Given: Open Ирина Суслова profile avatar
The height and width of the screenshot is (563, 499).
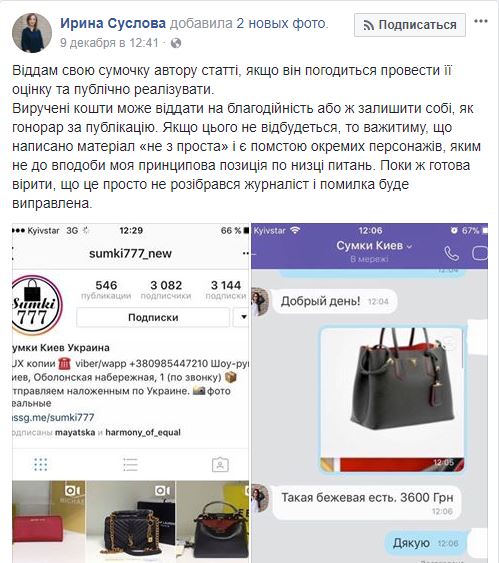Looking at the screenshot, I should click(32, 33).
